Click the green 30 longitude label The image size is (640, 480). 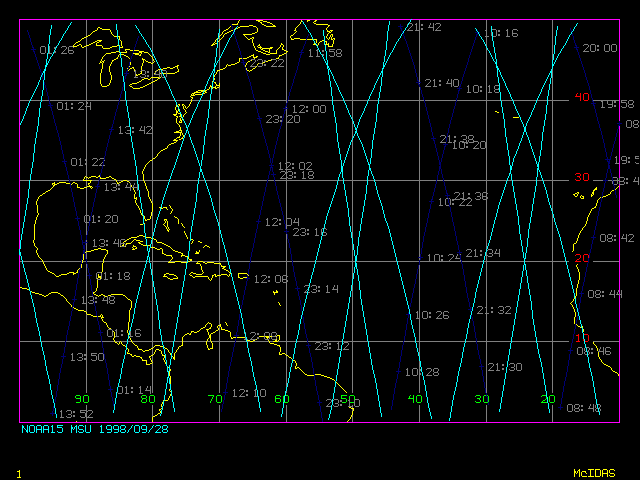click(x=482, y=399)
